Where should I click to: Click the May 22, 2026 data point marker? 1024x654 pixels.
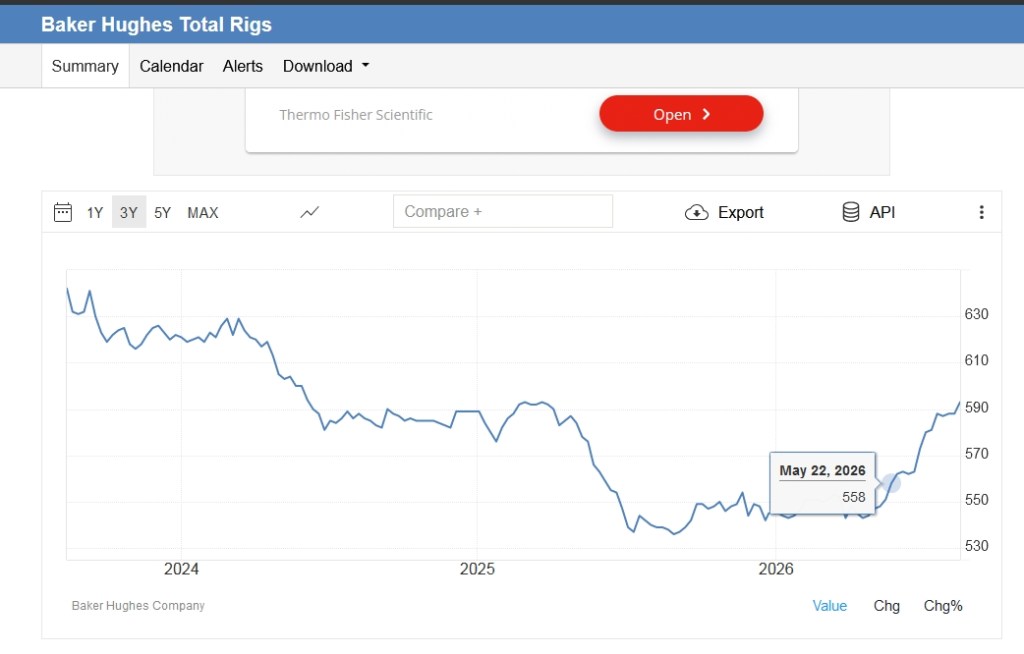[x=891, y=483]
